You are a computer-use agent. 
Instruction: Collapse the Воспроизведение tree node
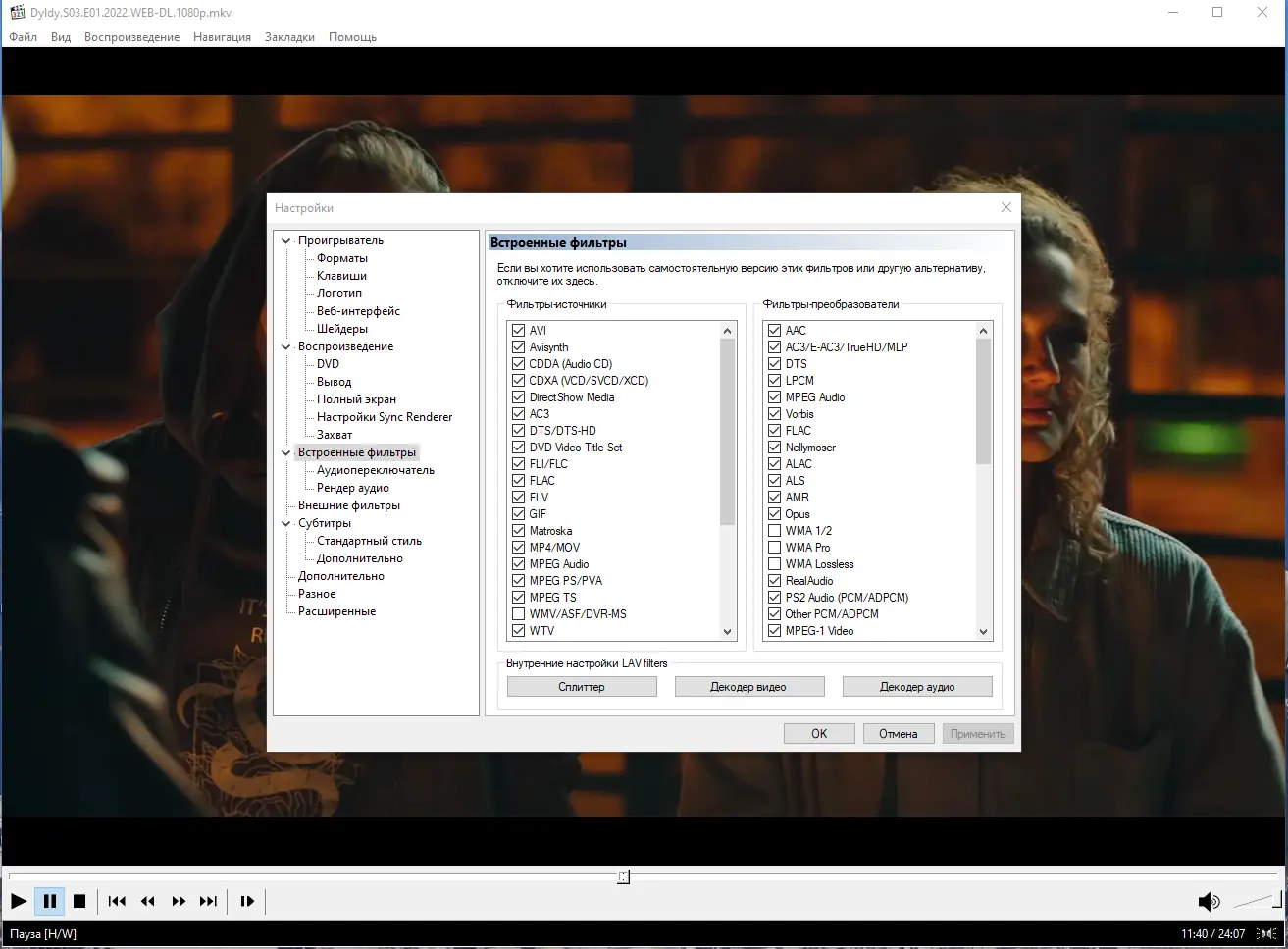(286, 346)
